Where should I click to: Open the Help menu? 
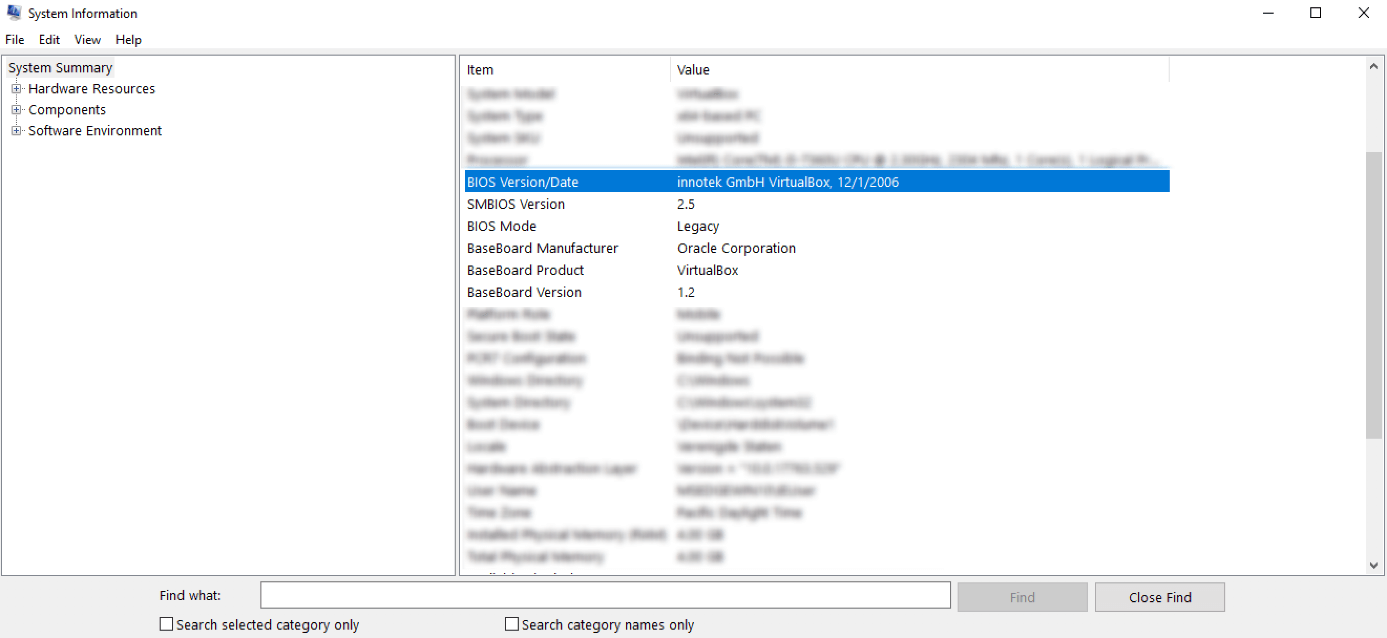[129, 40]
